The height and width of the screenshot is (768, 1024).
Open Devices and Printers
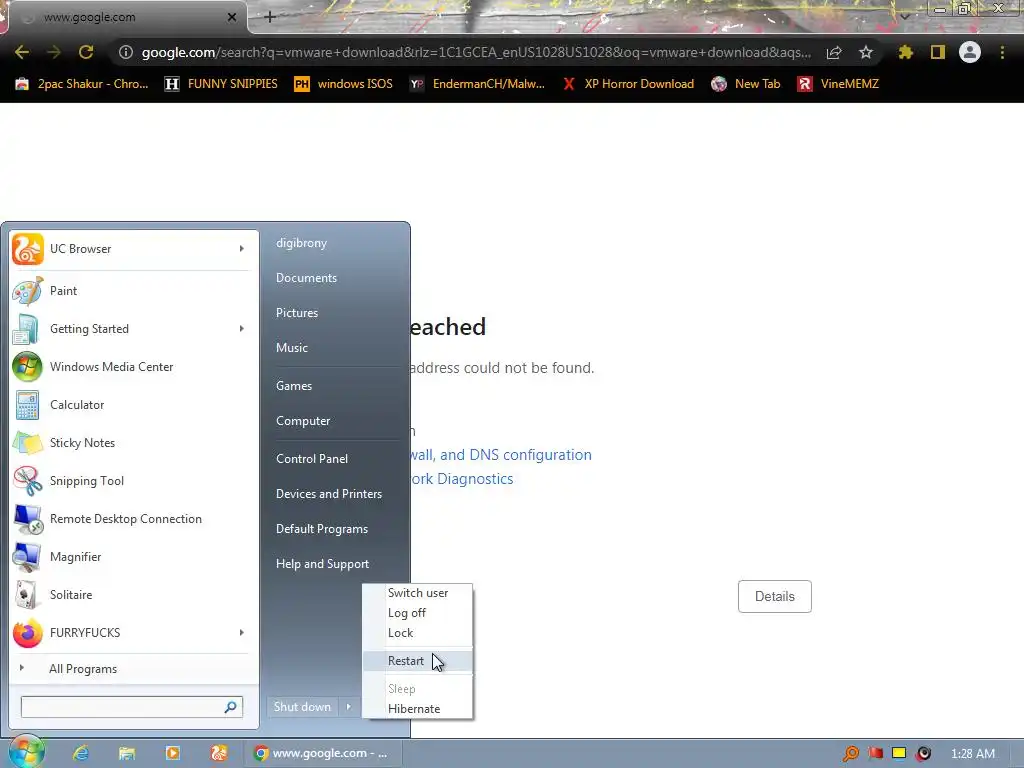(x=328, y=494)
